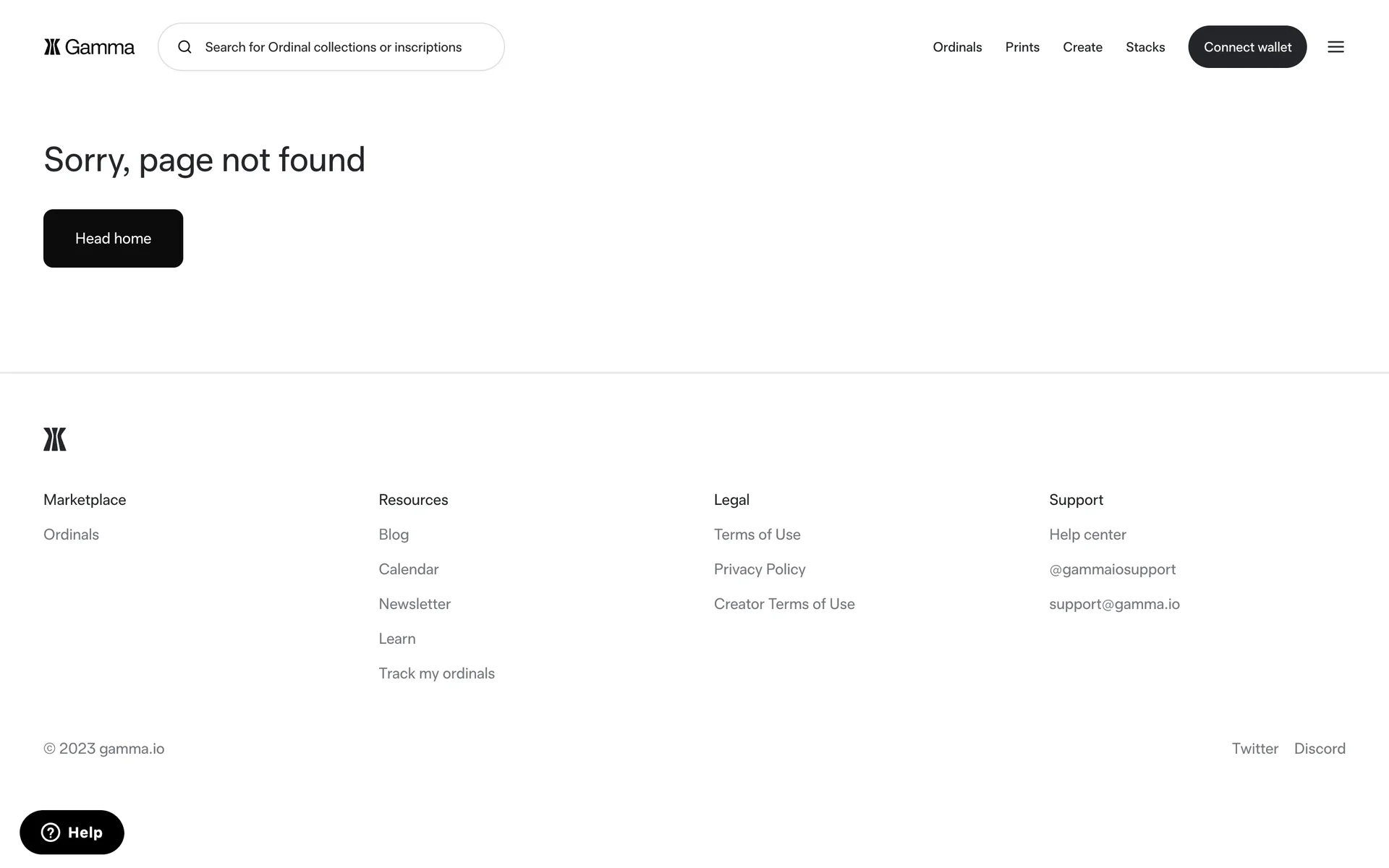This screenshot has height=868, width=1389.
Task: Open the Discord footer link
Action: coord(1319,749)
